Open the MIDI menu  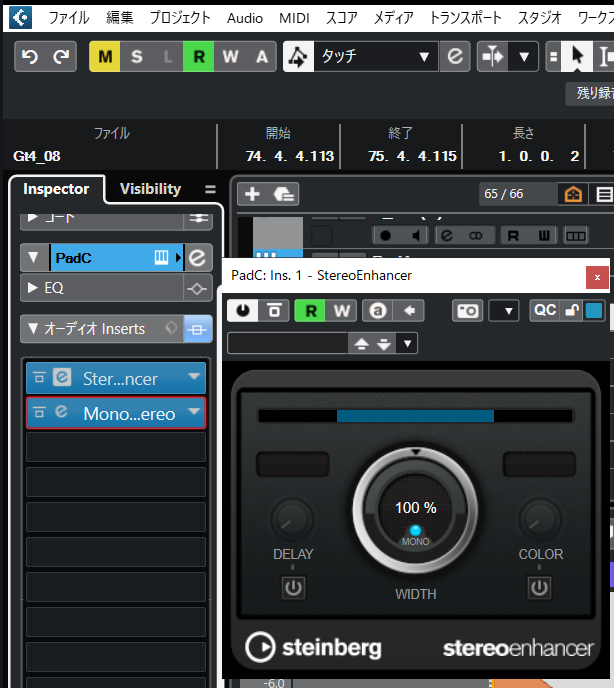click(294, 18)
